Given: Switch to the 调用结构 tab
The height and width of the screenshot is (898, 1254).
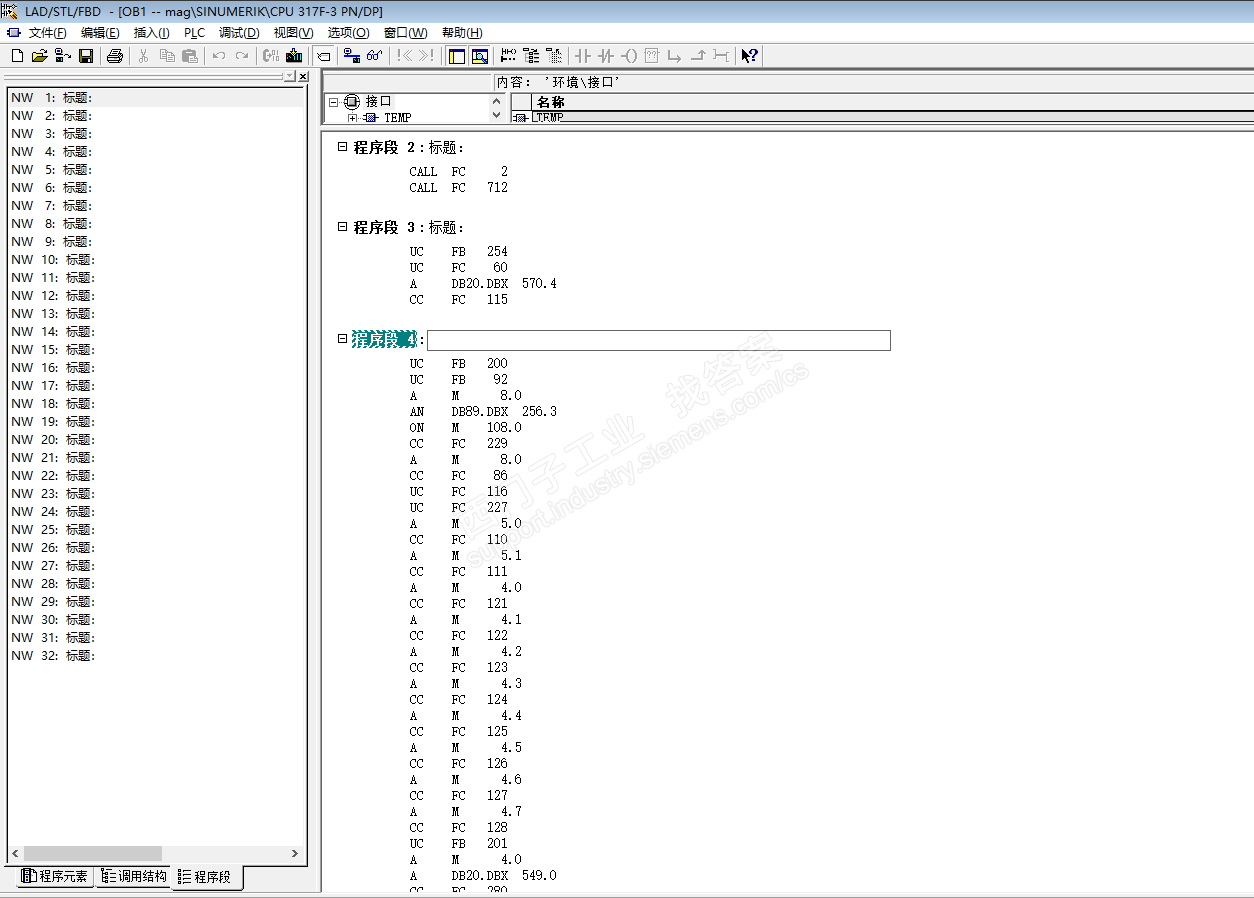Looking at the screenshot, I should (x=133, y=876).
